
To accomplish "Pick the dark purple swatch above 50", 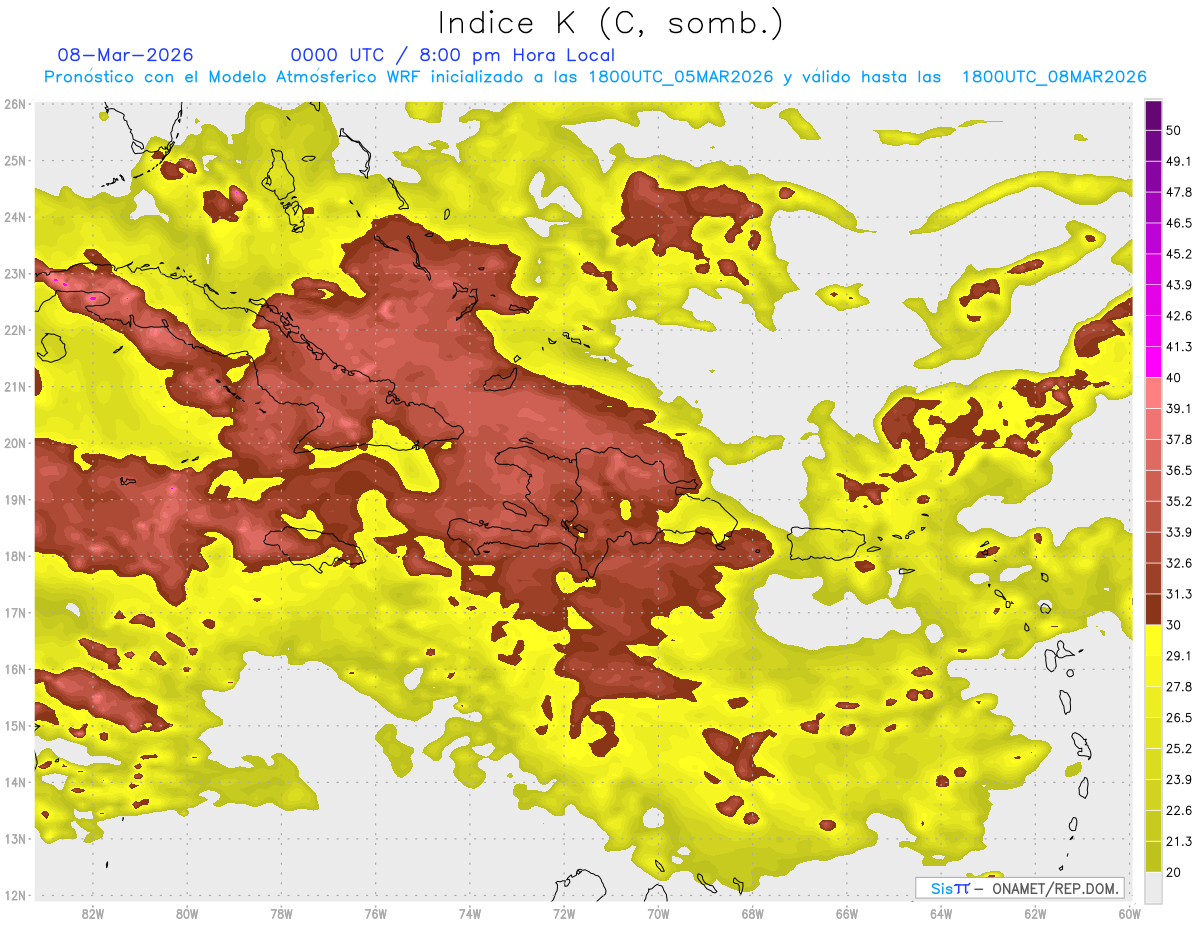I will tap(1153, 115).
